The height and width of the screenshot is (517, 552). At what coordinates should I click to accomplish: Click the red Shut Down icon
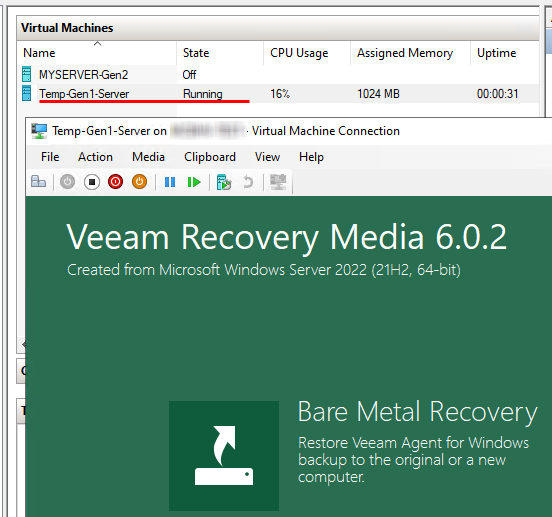click(x=115, y=182)
